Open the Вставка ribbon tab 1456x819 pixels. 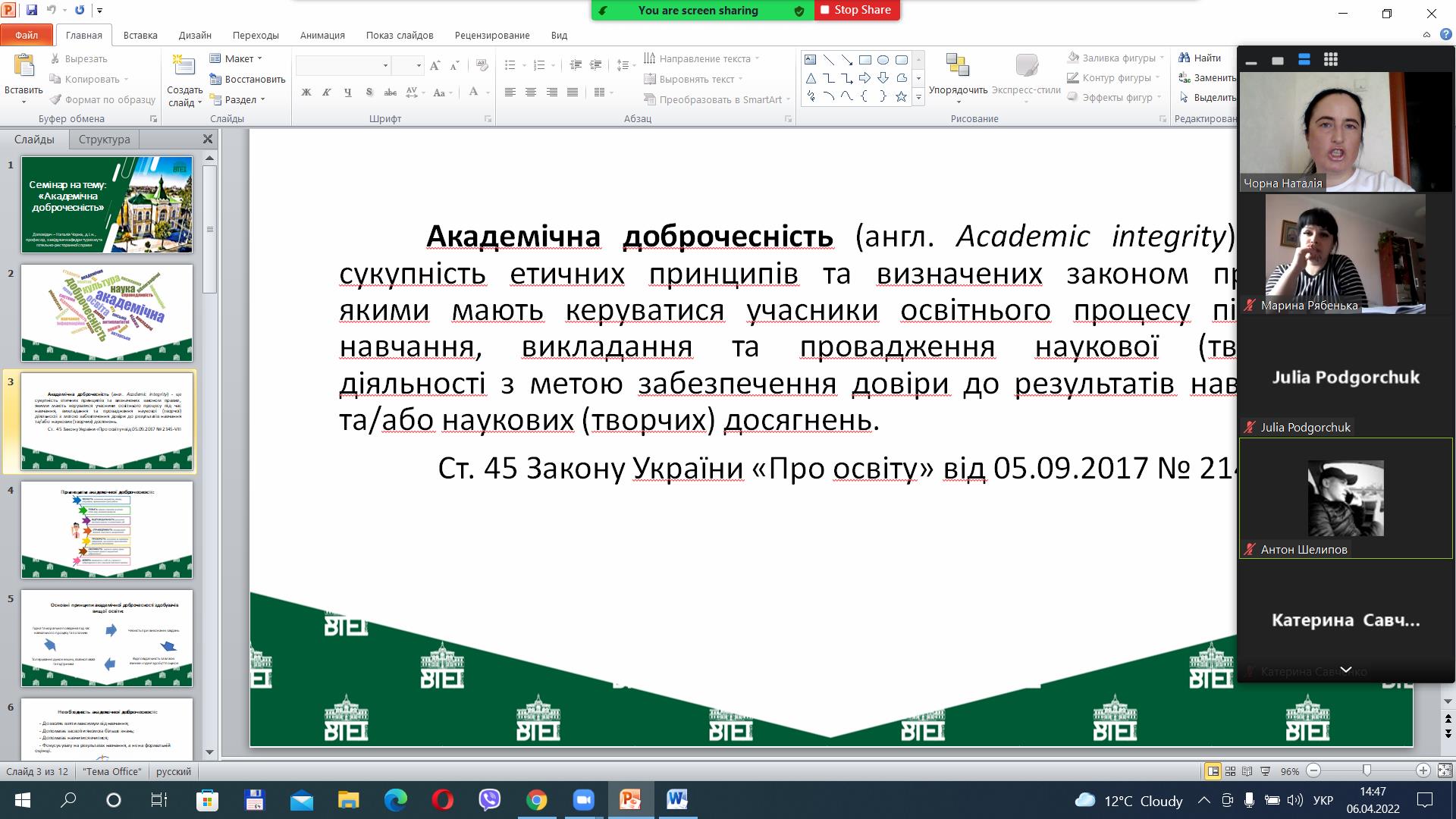tap(140, 35)
